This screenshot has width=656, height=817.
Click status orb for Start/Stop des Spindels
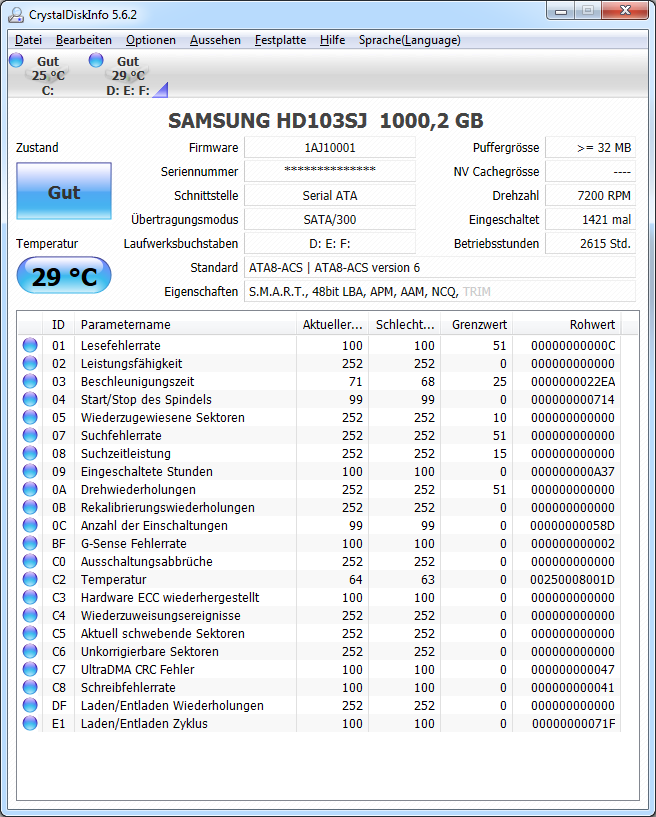tap(30, 399)
